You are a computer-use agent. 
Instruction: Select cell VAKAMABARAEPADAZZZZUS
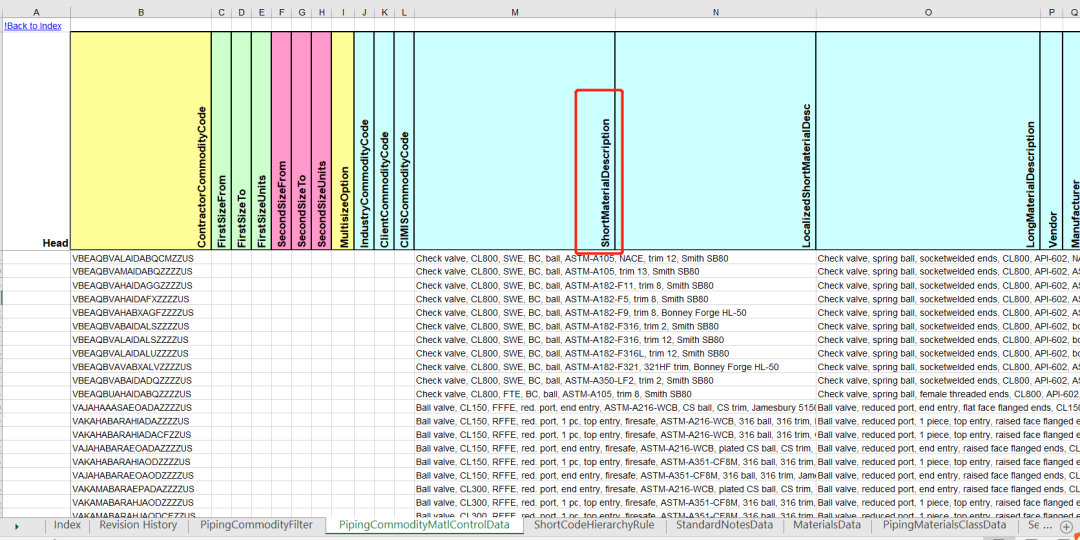point(141,488)
